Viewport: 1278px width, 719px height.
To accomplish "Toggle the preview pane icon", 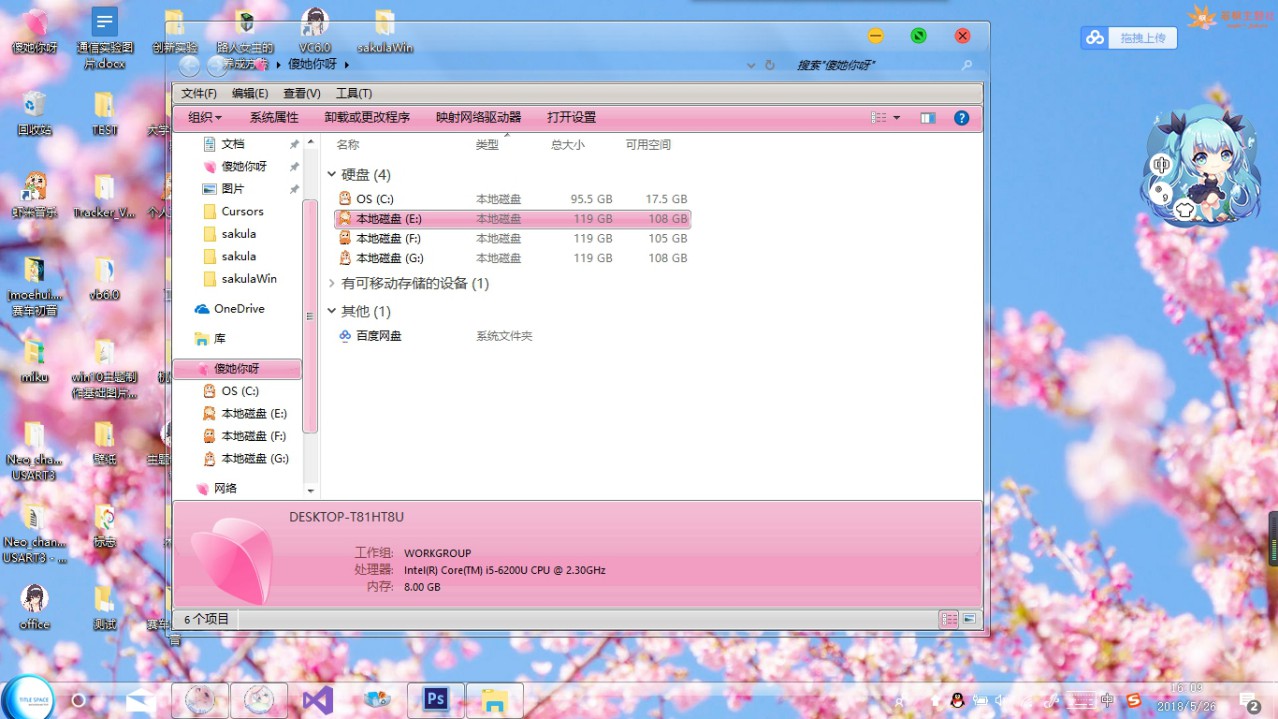I will pos(928,118).
